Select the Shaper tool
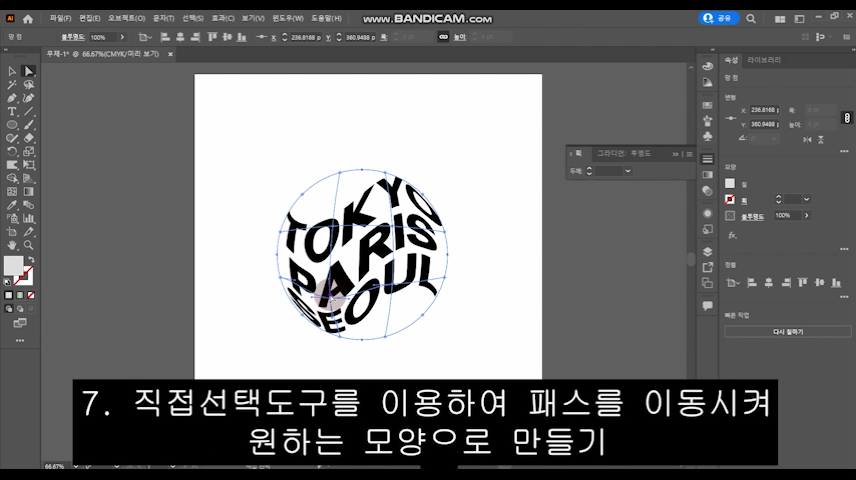 click(11, 138)
